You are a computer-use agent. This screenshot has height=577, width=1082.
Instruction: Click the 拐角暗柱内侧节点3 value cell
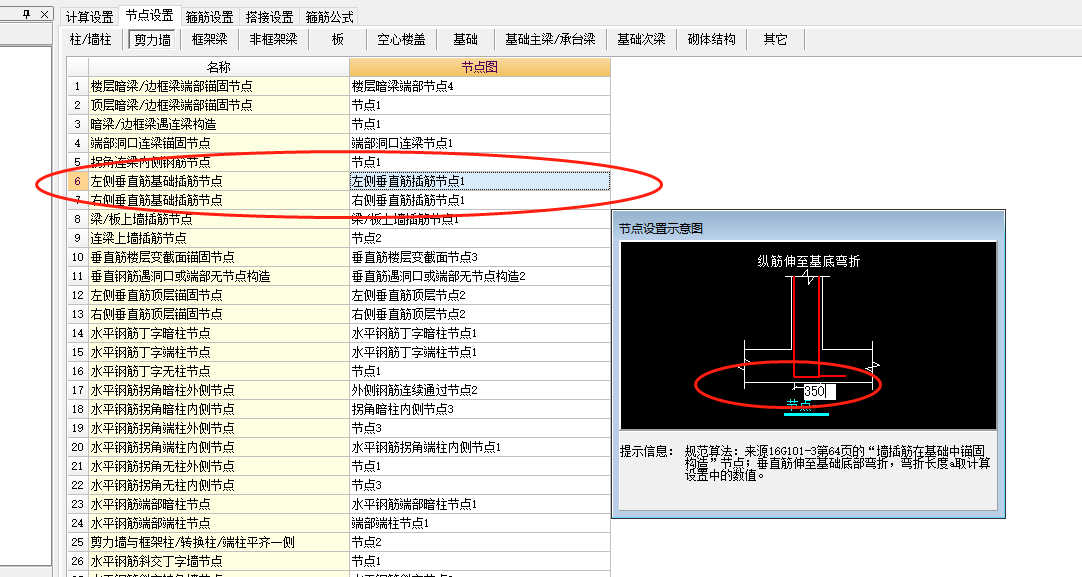click(x=480, y=409)
